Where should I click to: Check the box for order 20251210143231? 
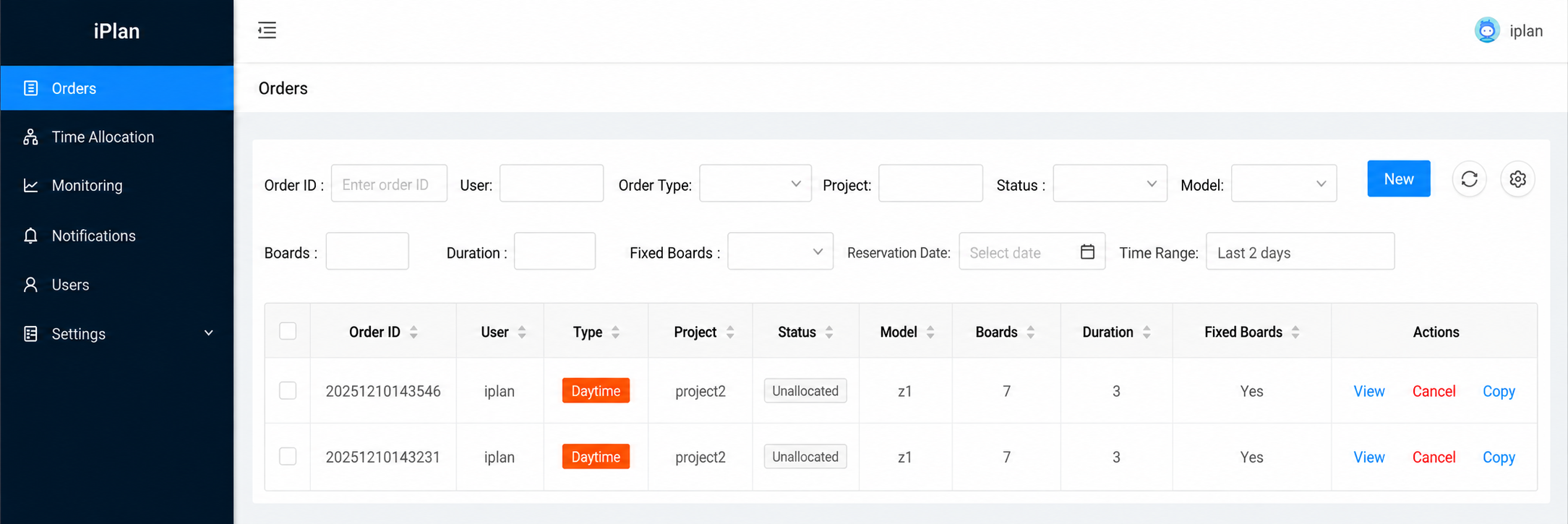[x=288, y=457]
